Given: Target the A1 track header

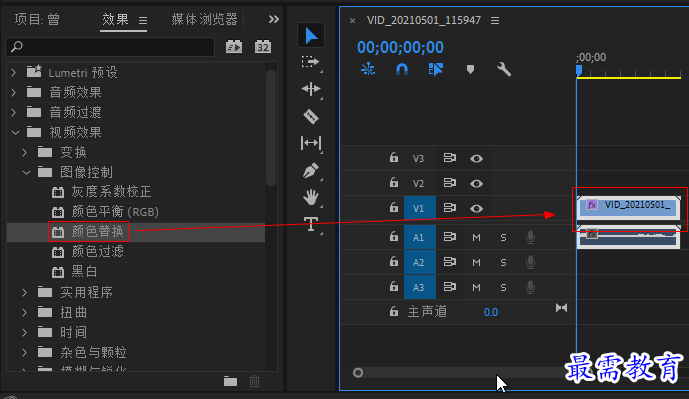Looking at the screenshot, I should pyautogui.click(x=420, y=237).
